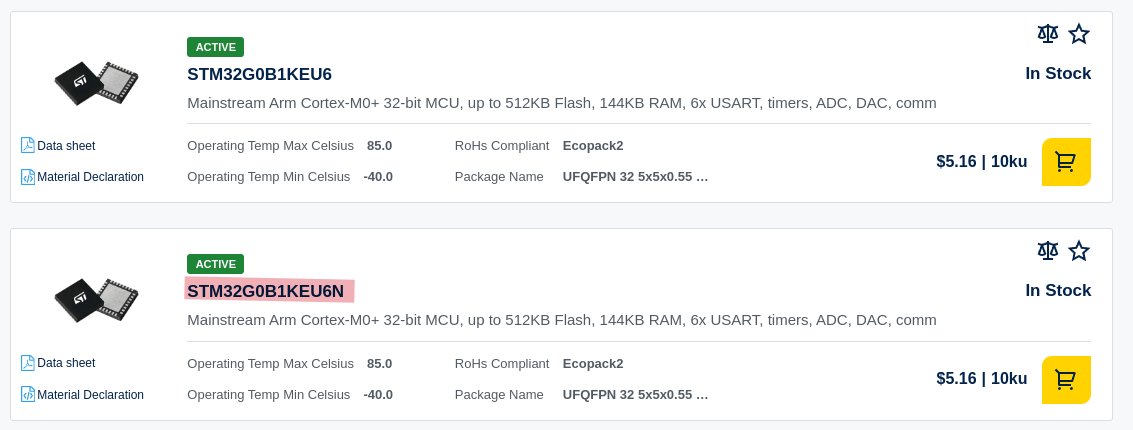Favorite STM32G0B1KEU6 with the star icon

pos(1079,33)
